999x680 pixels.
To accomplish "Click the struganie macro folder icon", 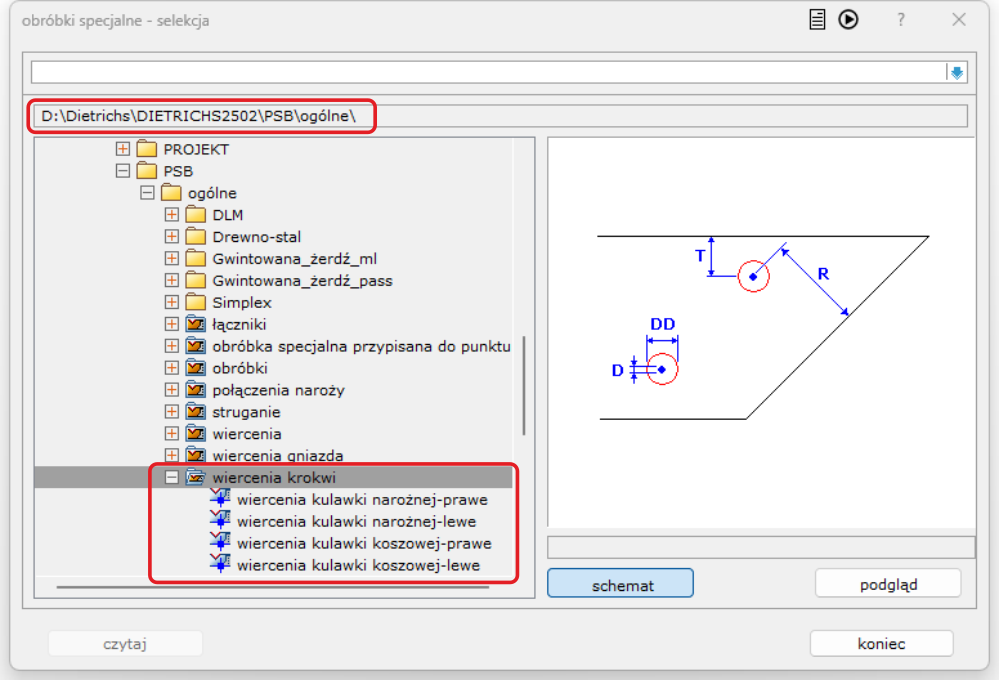I will click(196, 411).
